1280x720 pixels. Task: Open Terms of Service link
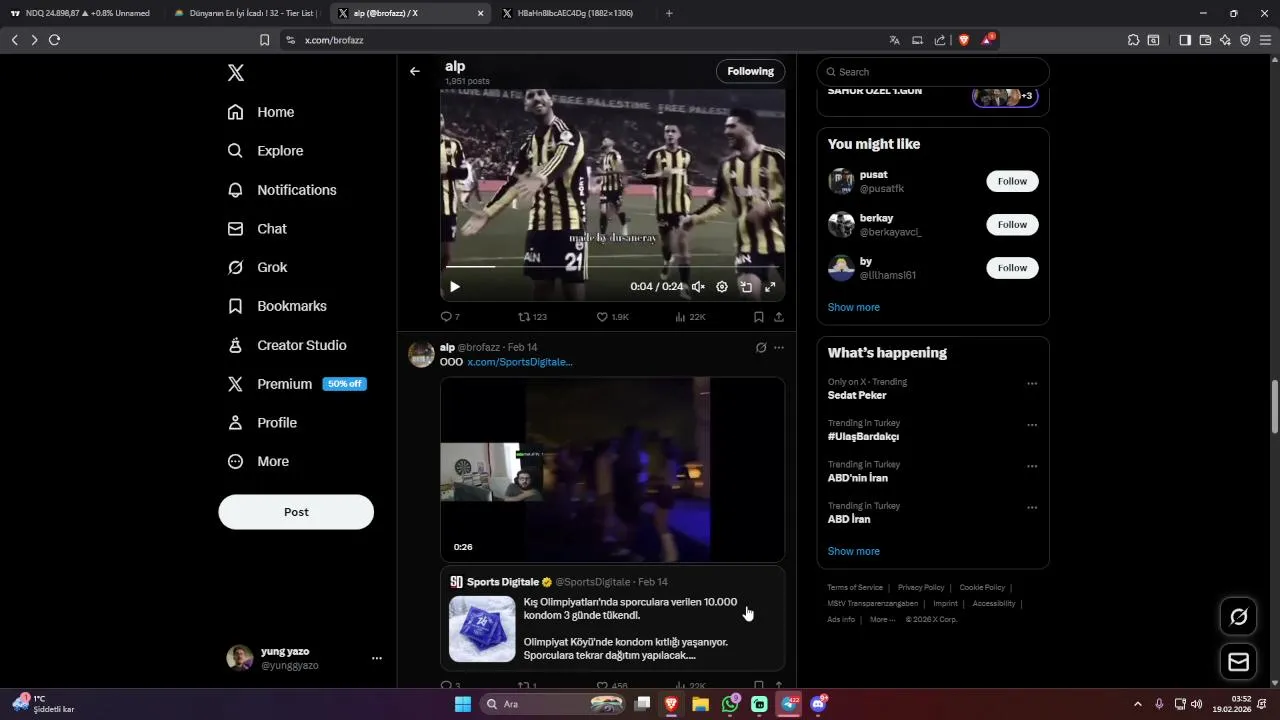855,588
